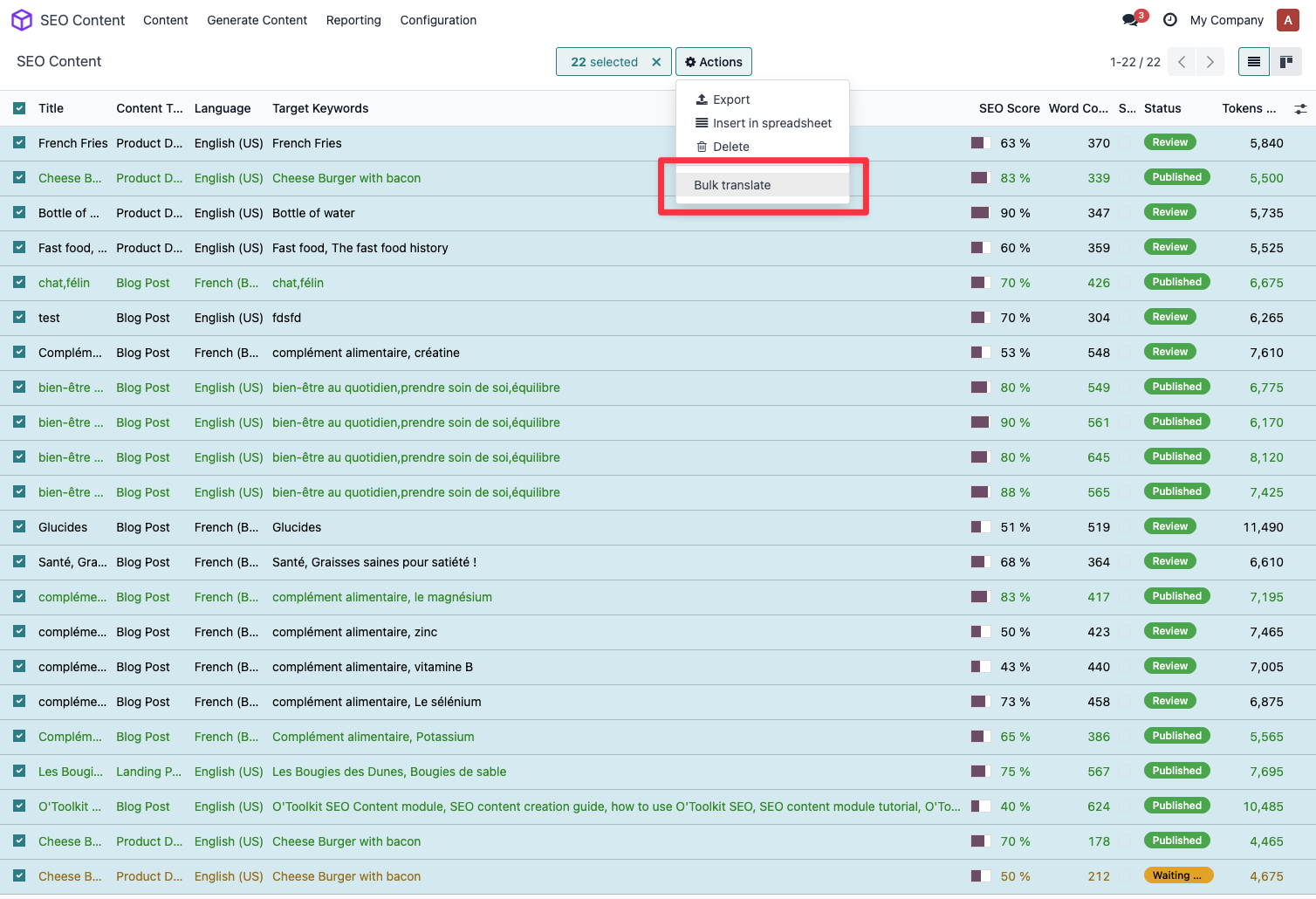This screenshot has height=899, width=1316.
Task: Open 'complément alimentaire, zinc' keywords cell
Action: [354, 632]
